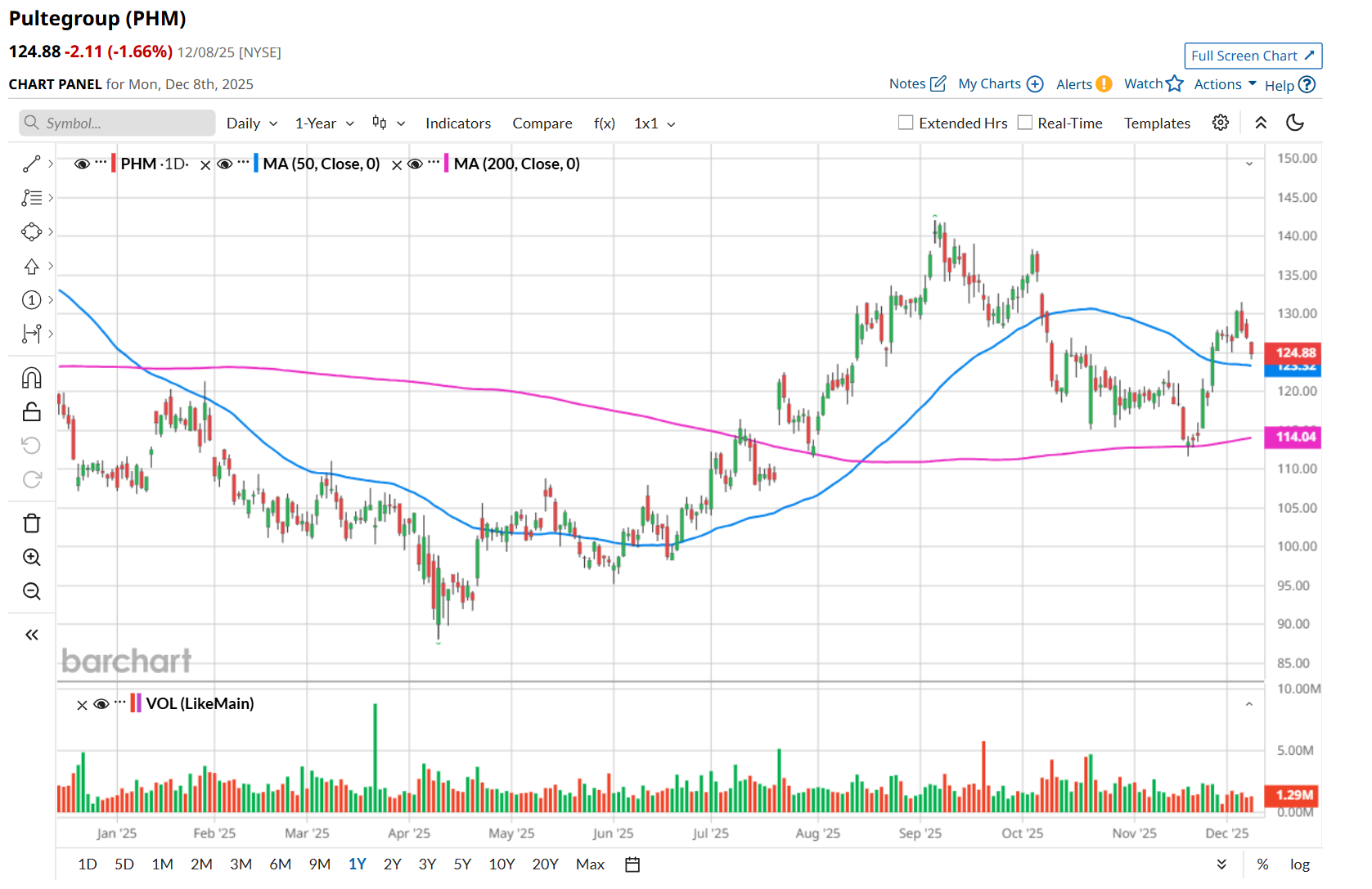1372x889 pixels.
Task: Open the Templates link
Action: [x=1156, y=123]
